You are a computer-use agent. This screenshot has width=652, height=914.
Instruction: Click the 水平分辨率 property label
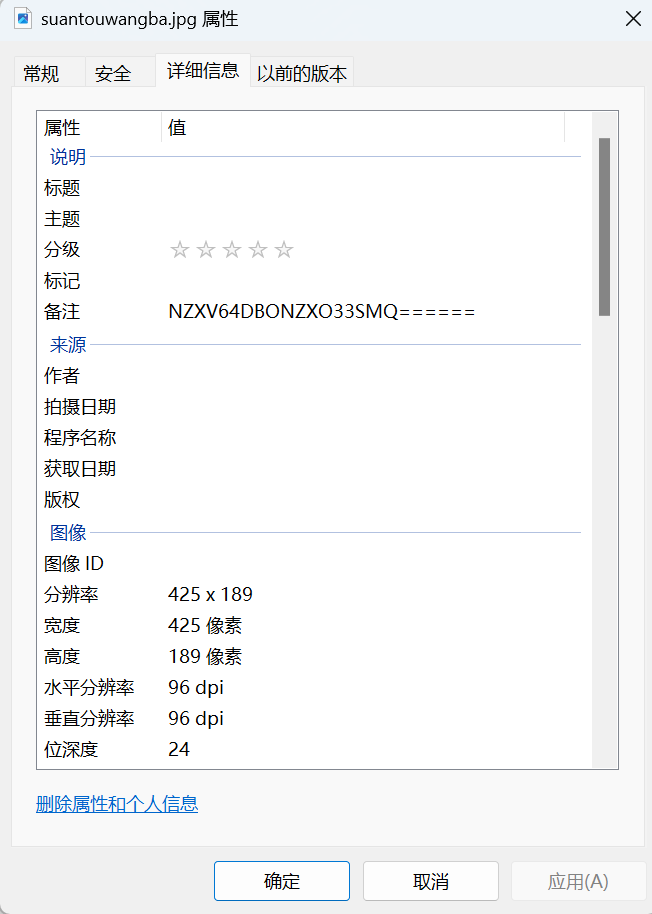89,687
